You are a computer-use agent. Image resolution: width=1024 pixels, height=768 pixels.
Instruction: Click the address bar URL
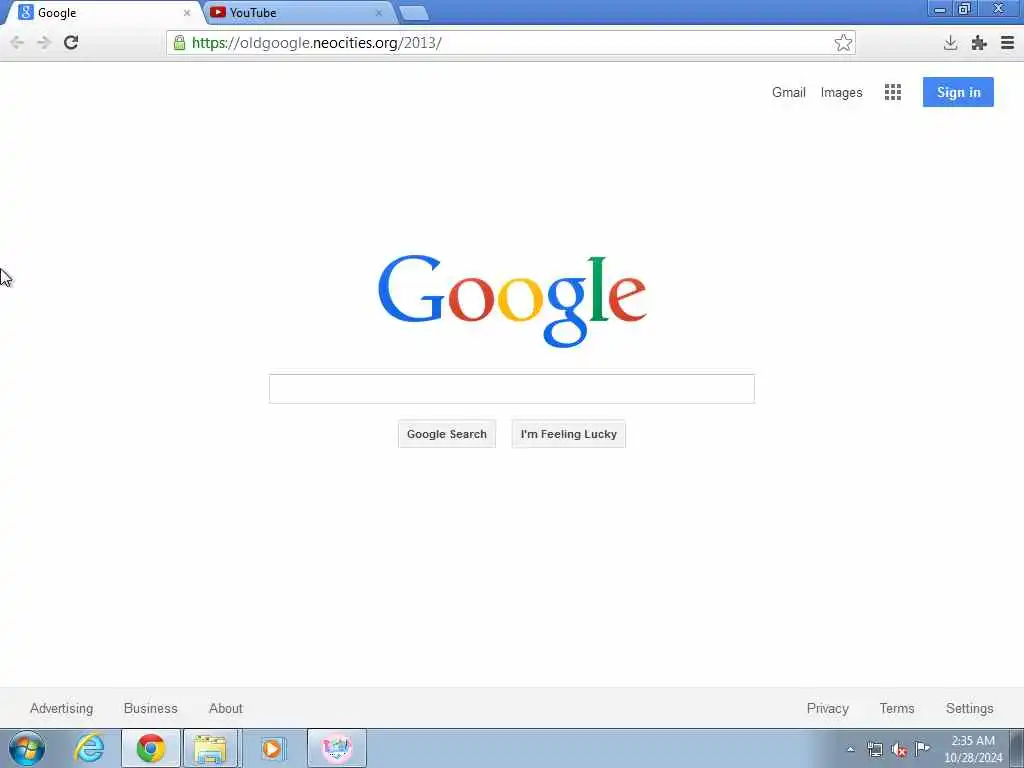(317, 43)
